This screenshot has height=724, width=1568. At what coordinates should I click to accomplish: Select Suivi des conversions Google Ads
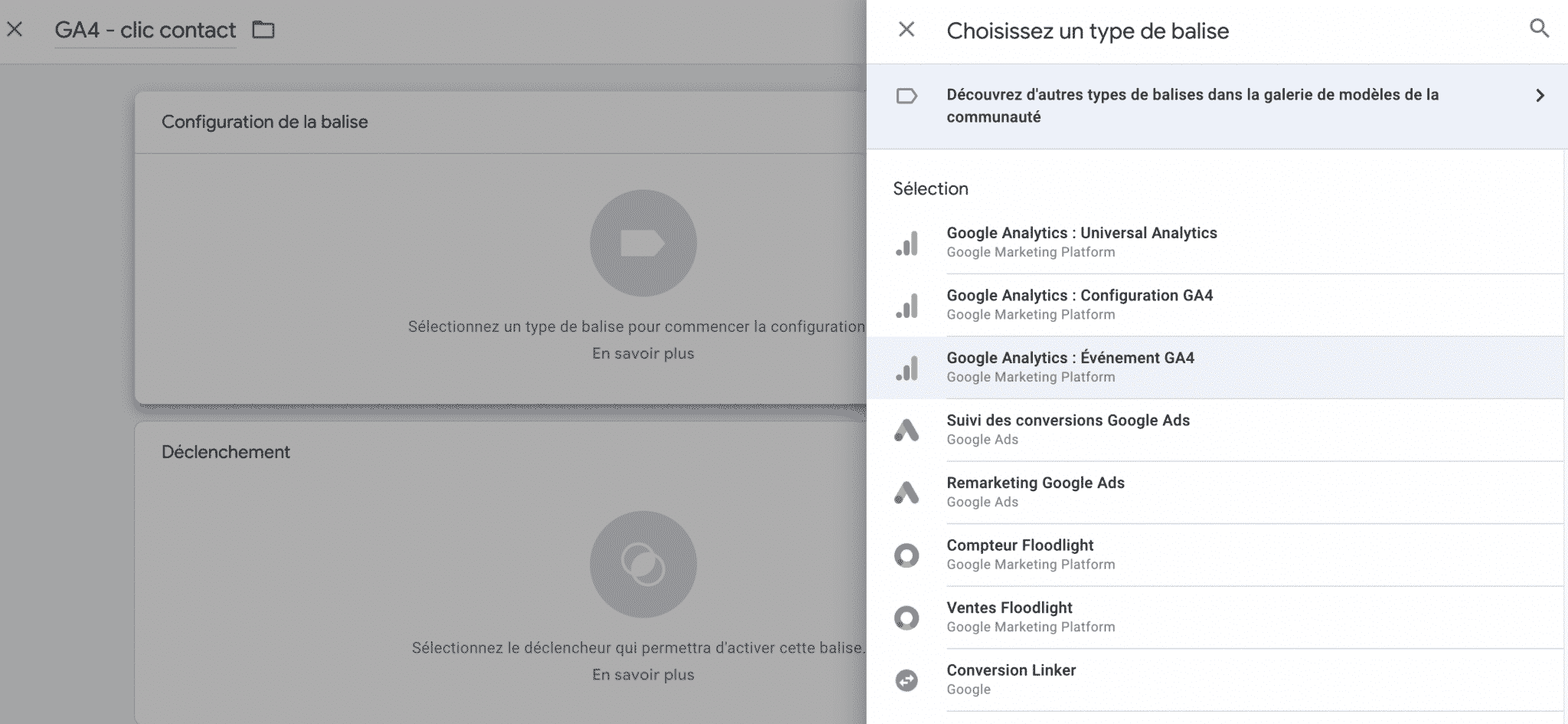click(x=1217, y=430)
